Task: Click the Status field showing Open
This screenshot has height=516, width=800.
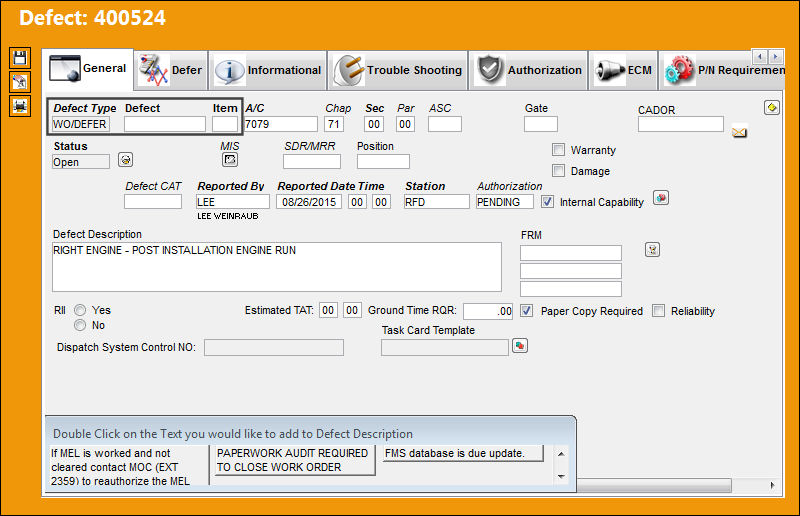Action: click(x=81, y=162)
